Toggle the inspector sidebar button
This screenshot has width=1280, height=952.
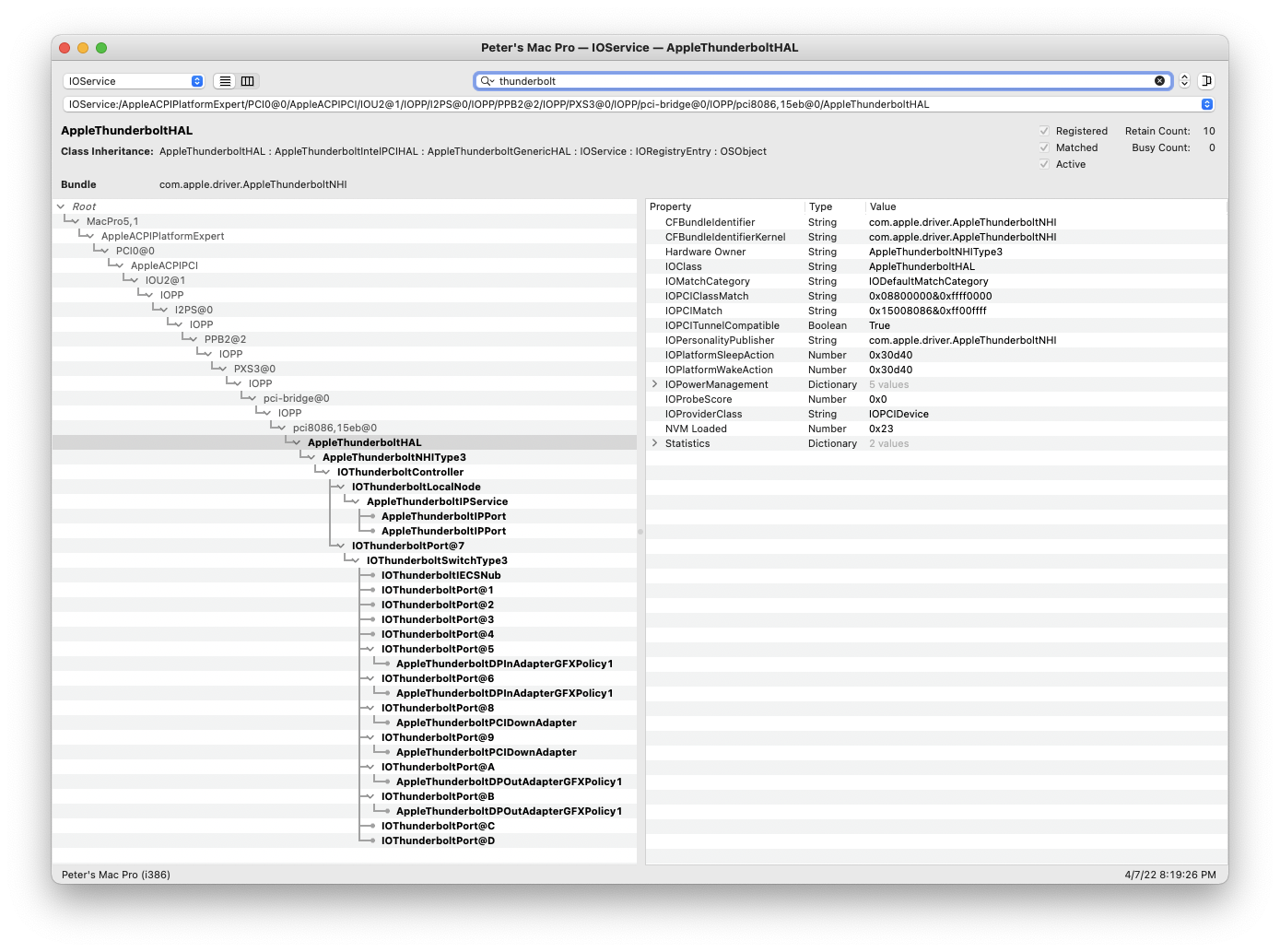(1206, 81)
